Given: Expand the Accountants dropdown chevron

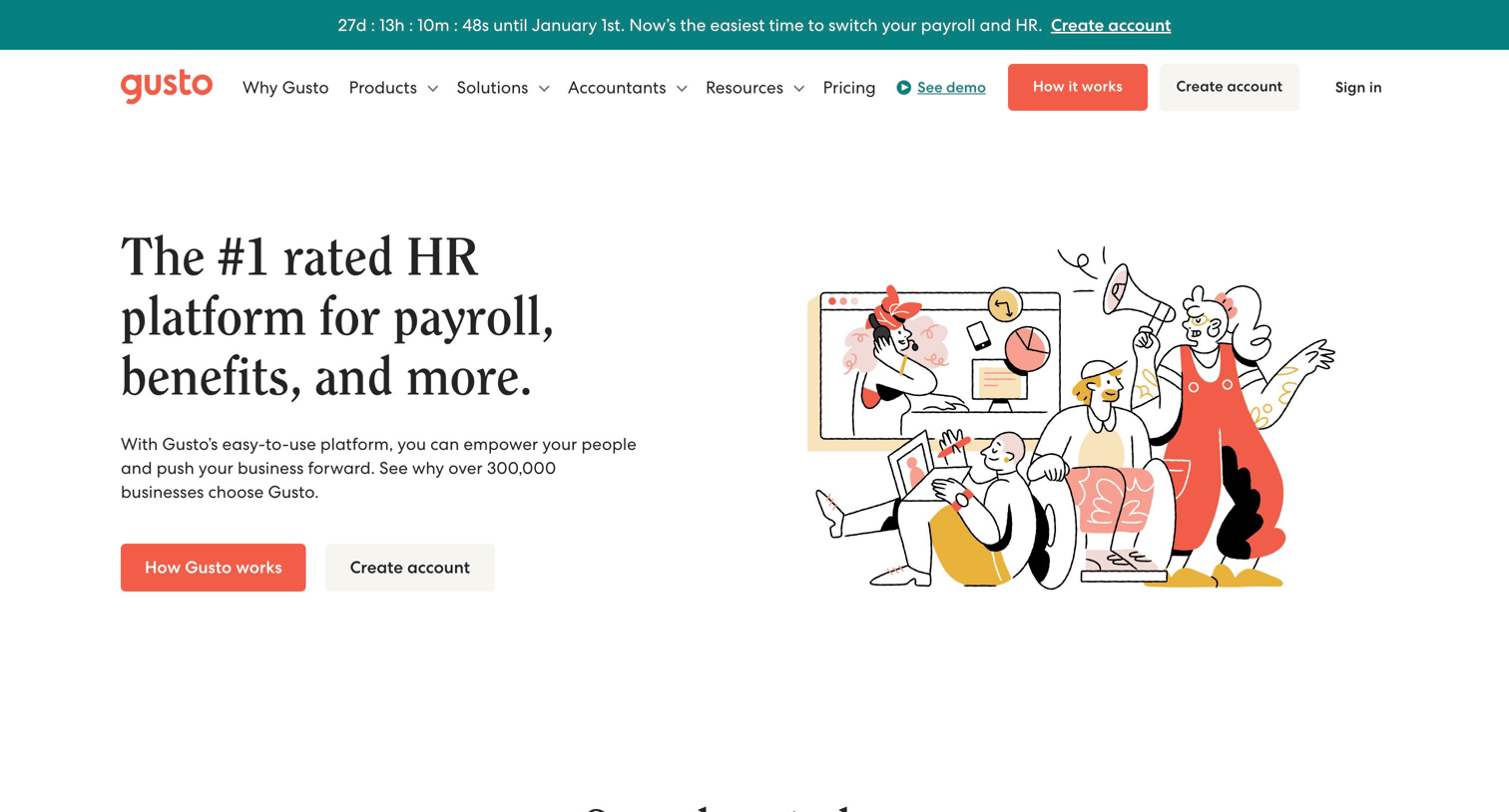Looking at the screenshot, I should click(682, 89).
